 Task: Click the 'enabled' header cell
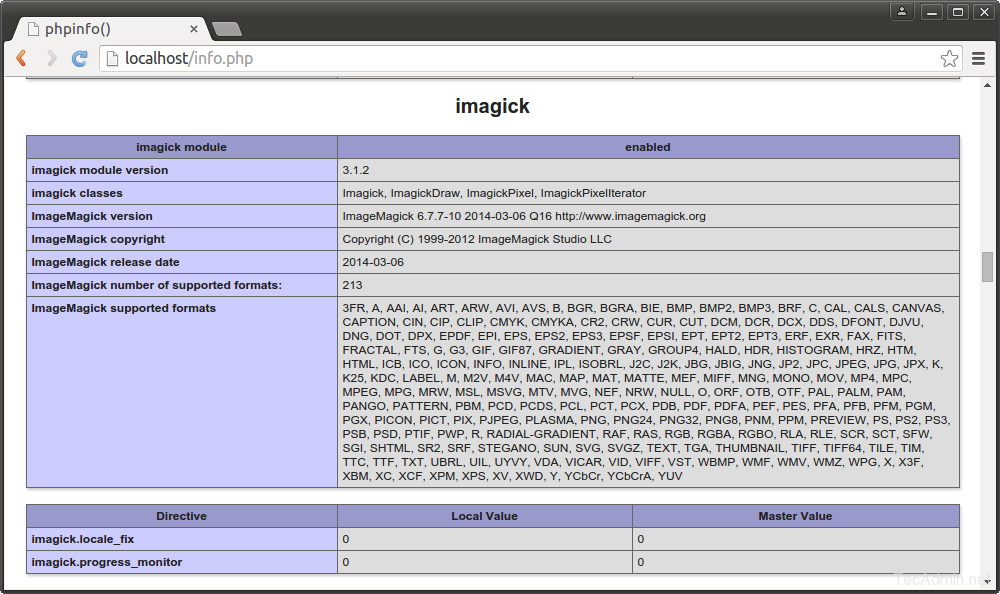(x=648, y=147)
